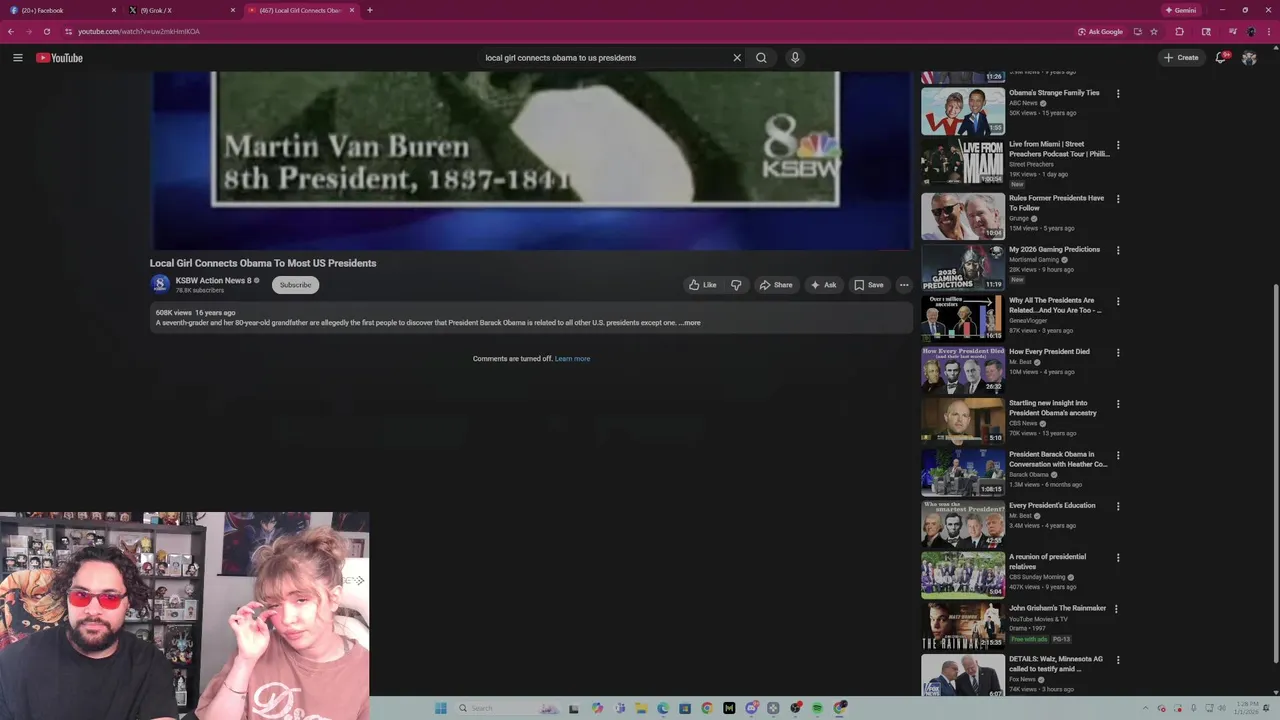Viewport: 1280px width, 720px height.
Task: Select the Local Girl Connects Obama tab
Action: coord(300,10)
